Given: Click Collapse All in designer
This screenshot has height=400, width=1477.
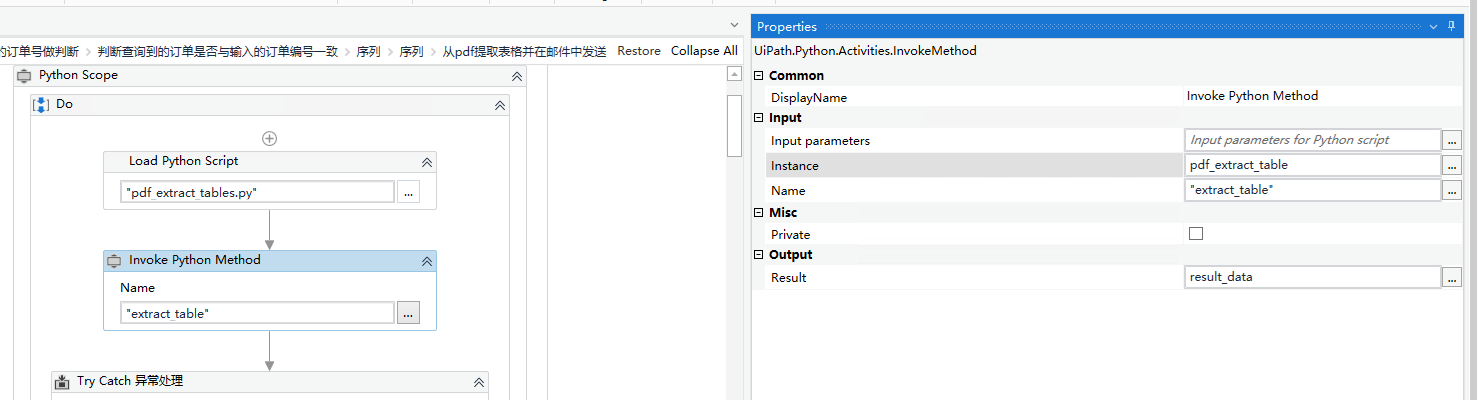Looking at the screenshot, I should tap(704, 51).
